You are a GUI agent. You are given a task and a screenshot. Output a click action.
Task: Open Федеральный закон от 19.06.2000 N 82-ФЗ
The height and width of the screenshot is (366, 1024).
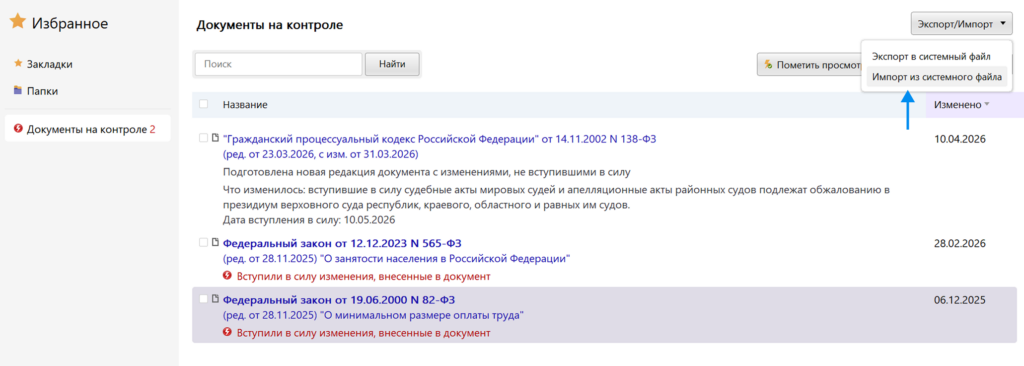coord(339,300)
